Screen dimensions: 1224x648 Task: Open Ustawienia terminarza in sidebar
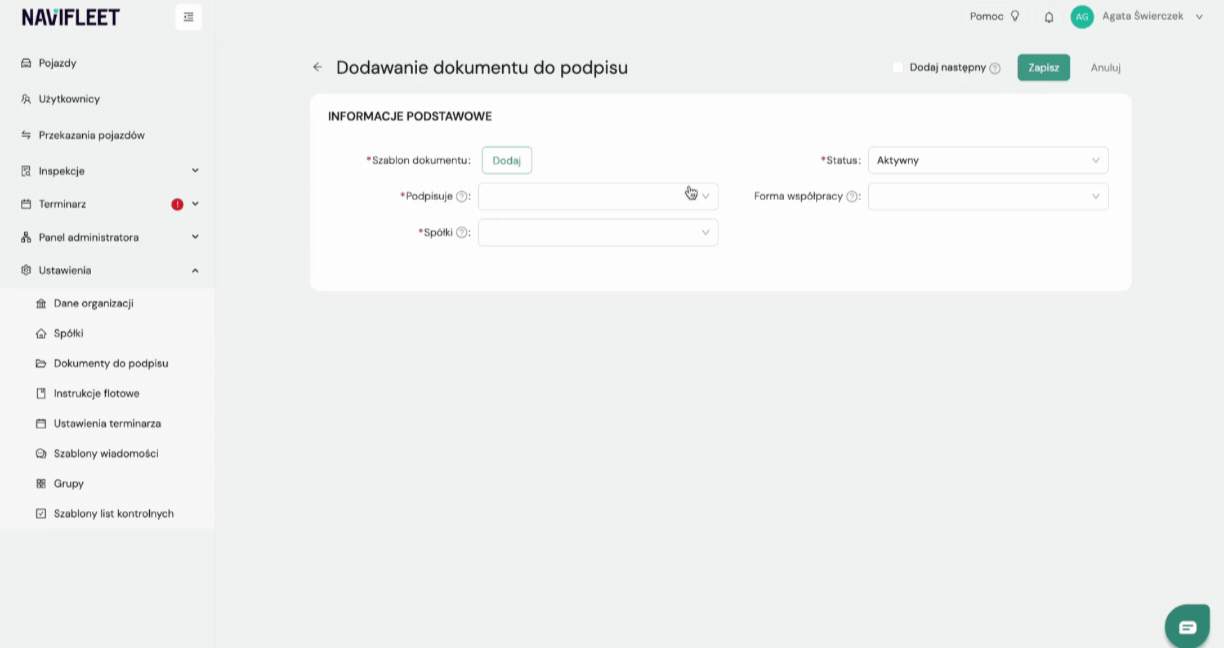pyautogui.click(x=107, y=423)
